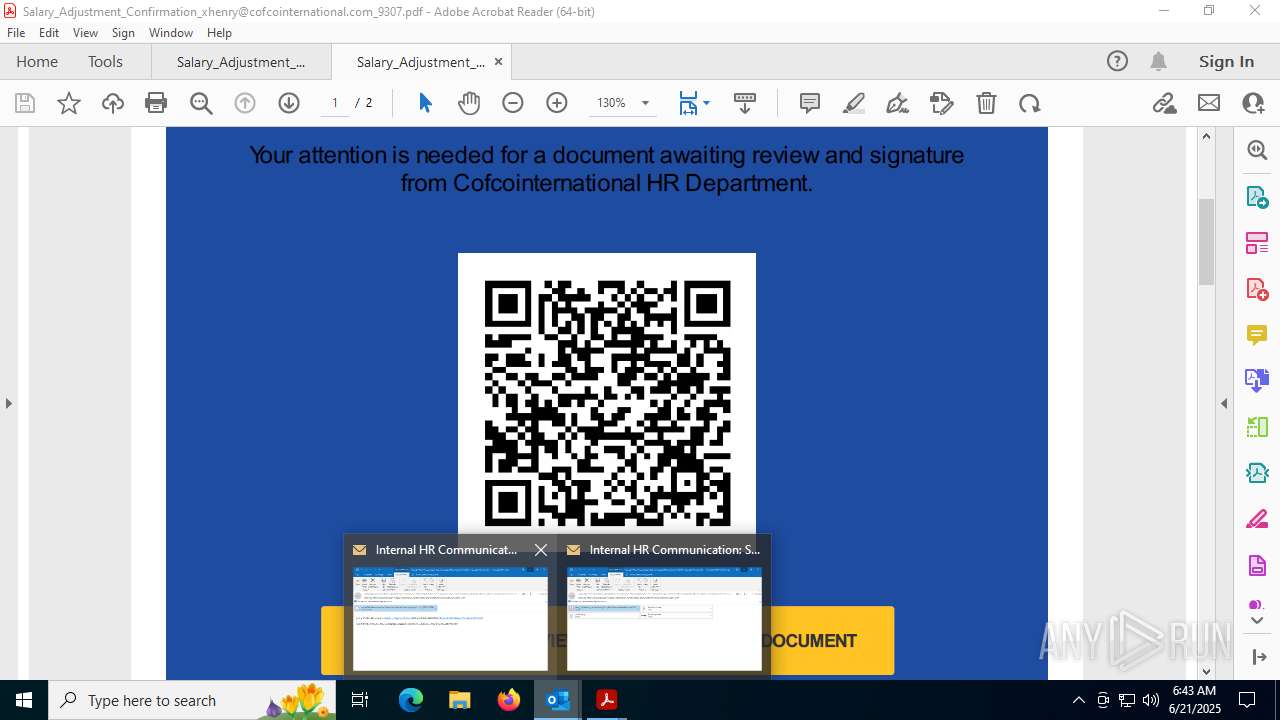The height and width of the screenshot is (720, 1280).
Task: Click the scroll mode toolbar icon
Action: [744, 103]
